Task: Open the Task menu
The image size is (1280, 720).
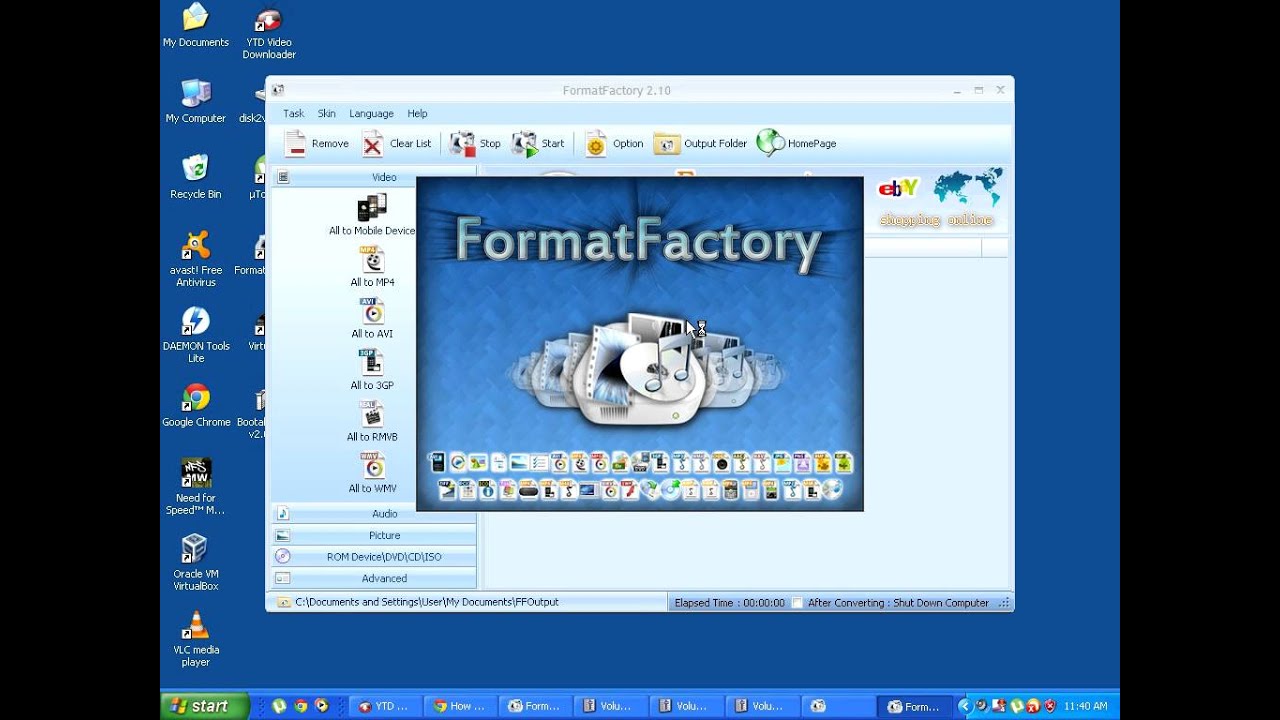Action: pos(293,114)
